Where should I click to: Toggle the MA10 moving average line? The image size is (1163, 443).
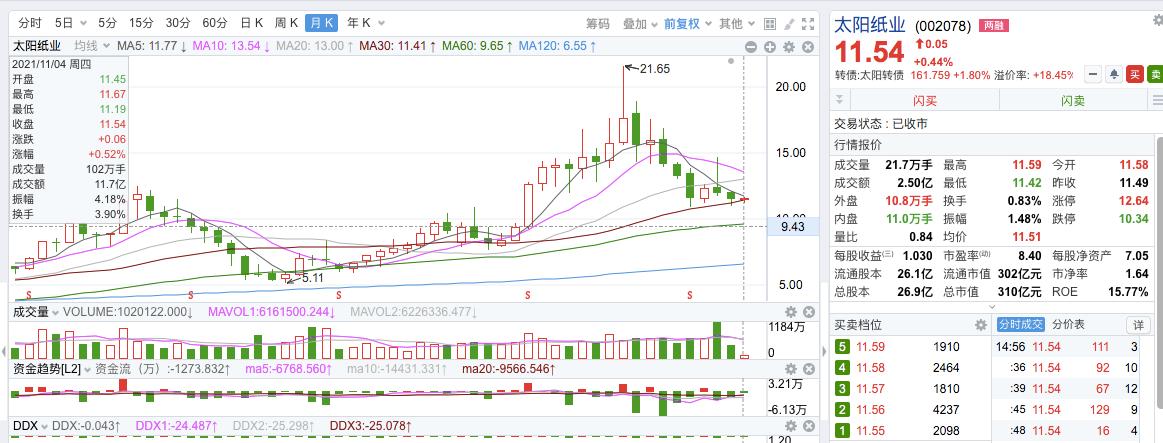point(231,46)
